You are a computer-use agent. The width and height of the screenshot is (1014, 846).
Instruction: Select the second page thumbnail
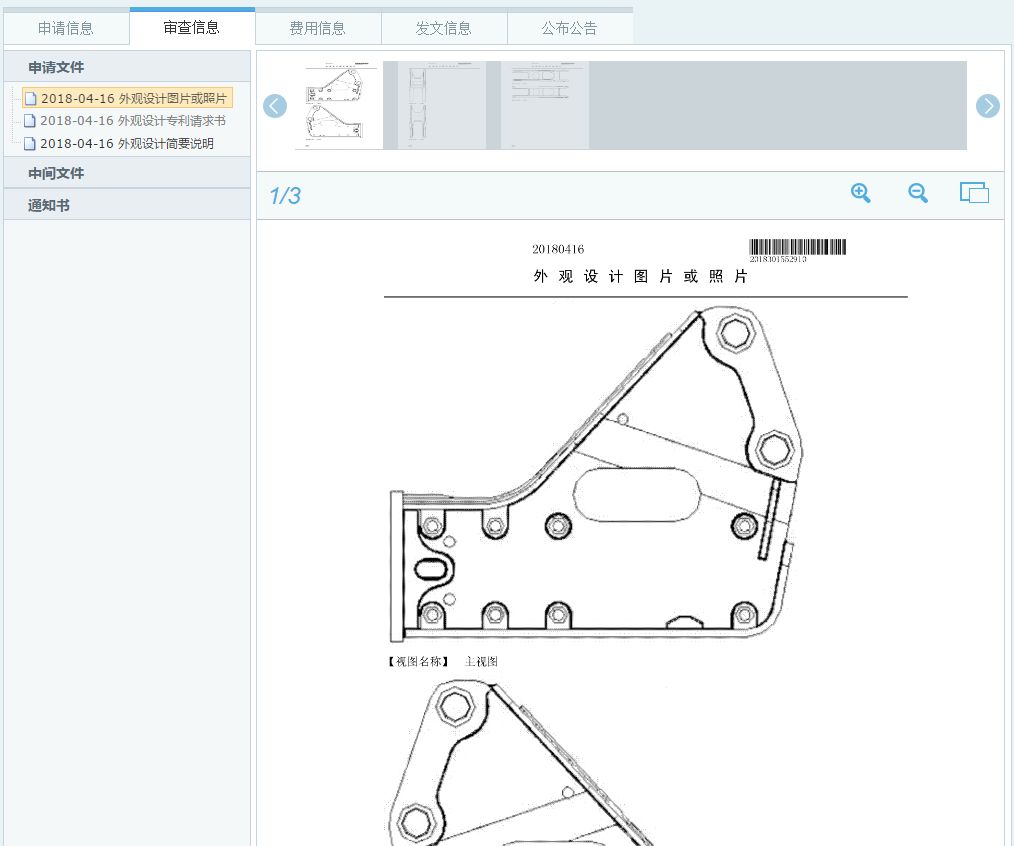[442, 105]
